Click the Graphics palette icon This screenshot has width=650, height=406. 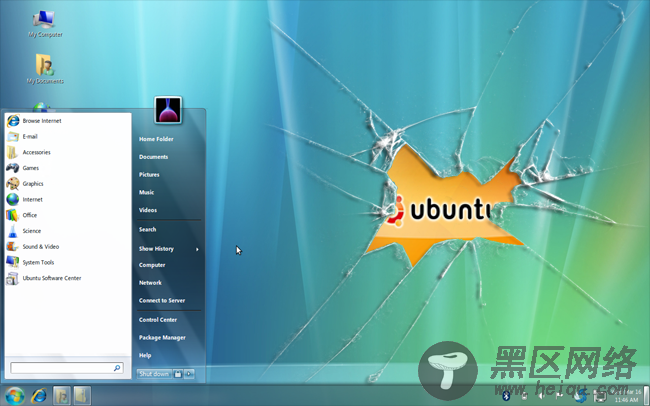(x=12, y=184)
